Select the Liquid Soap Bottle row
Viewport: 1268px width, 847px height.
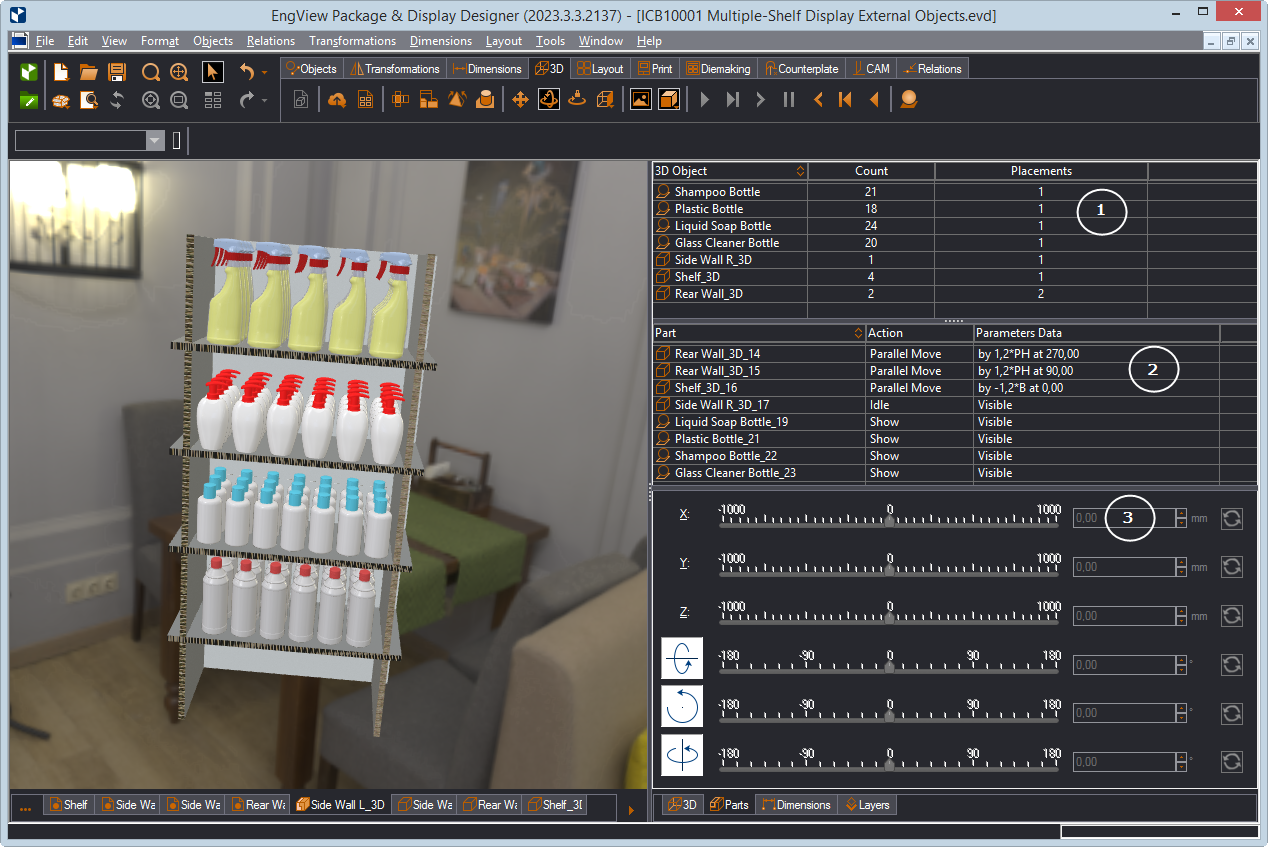click(955, 226)
